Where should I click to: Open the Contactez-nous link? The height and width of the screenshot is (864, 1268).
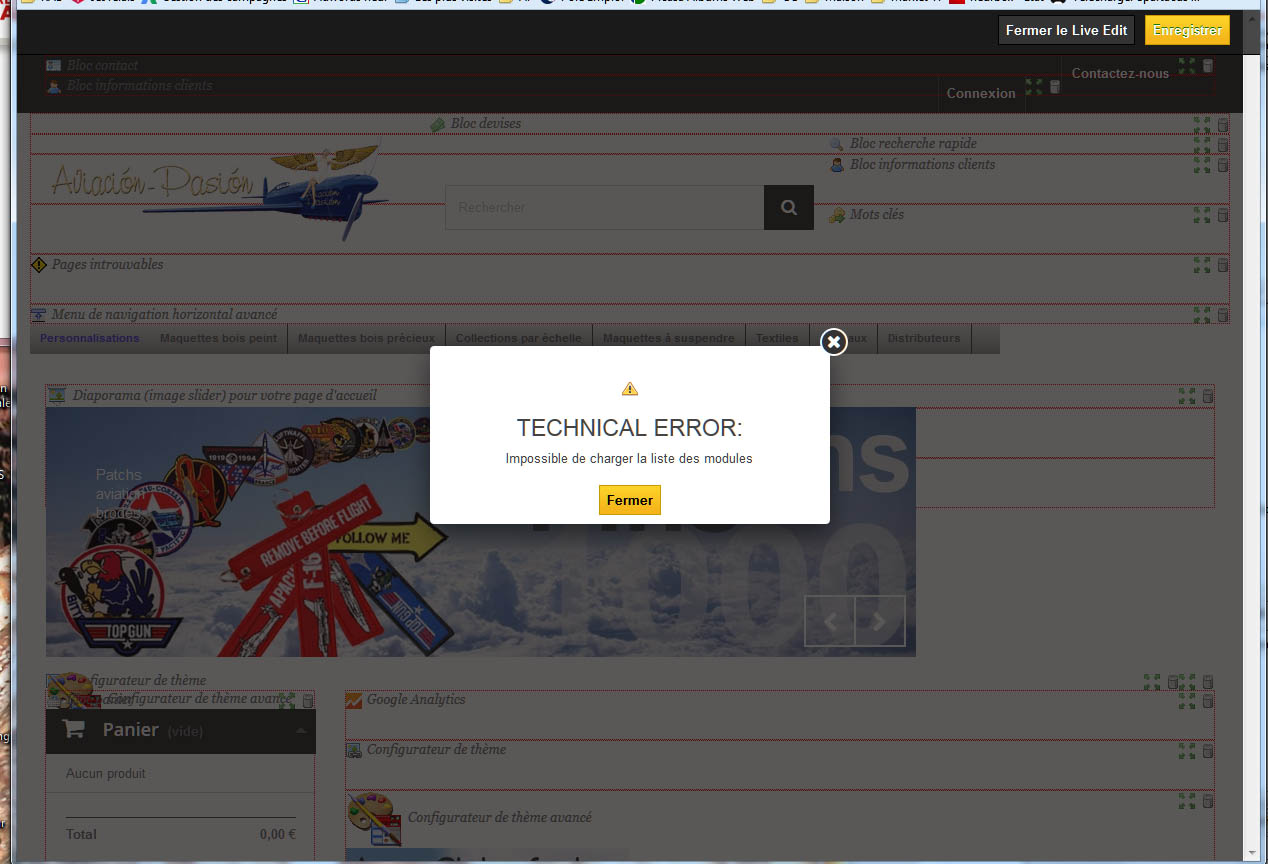[x=1120, y=73]
